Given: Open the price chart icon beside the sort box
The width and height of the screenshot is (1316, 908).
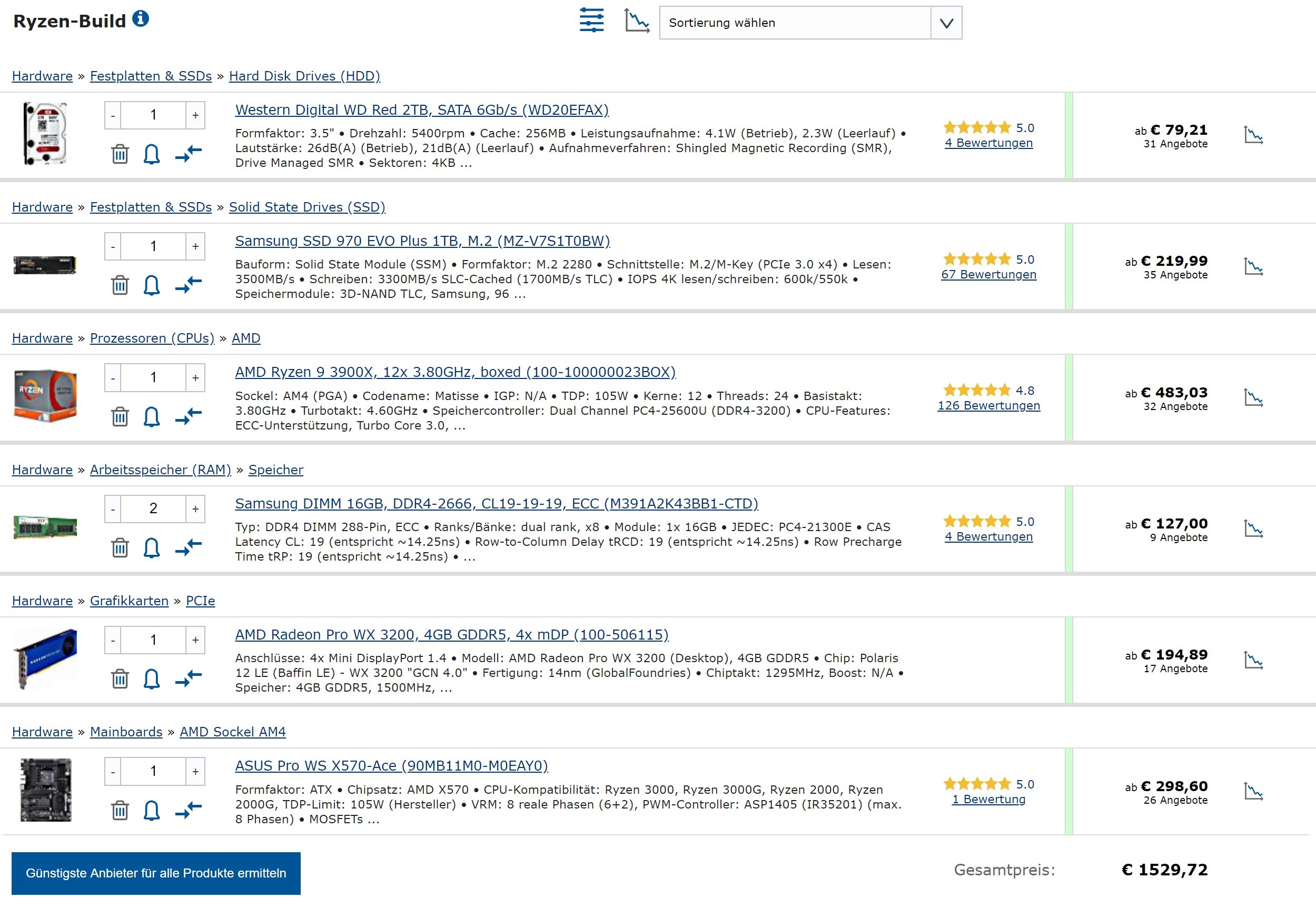Looking at the screenshot, I should pyautogui.click(x=636, y=21).
